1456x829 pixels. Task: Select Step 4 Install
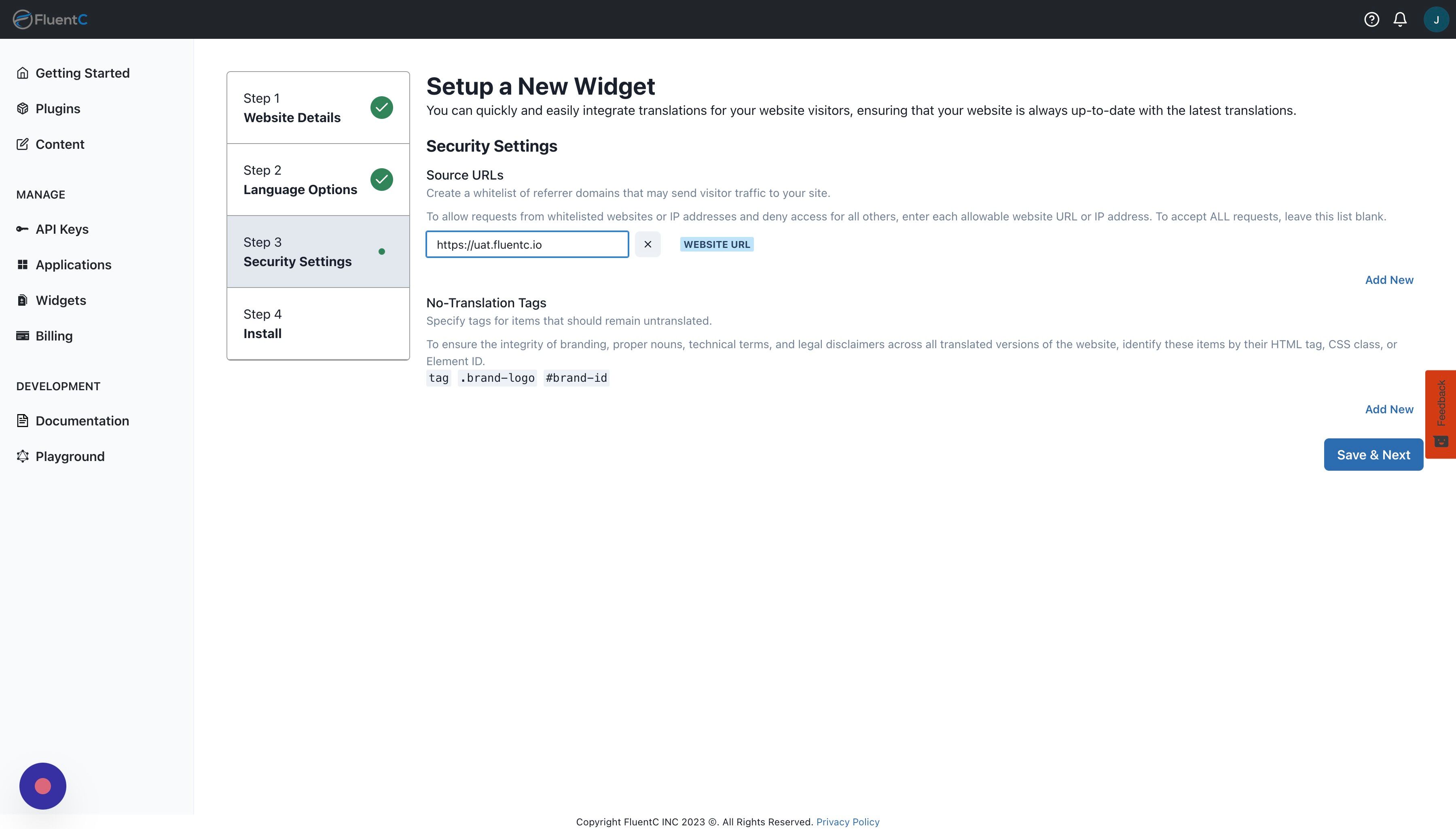pyautogui.click(x=318, y=324)
